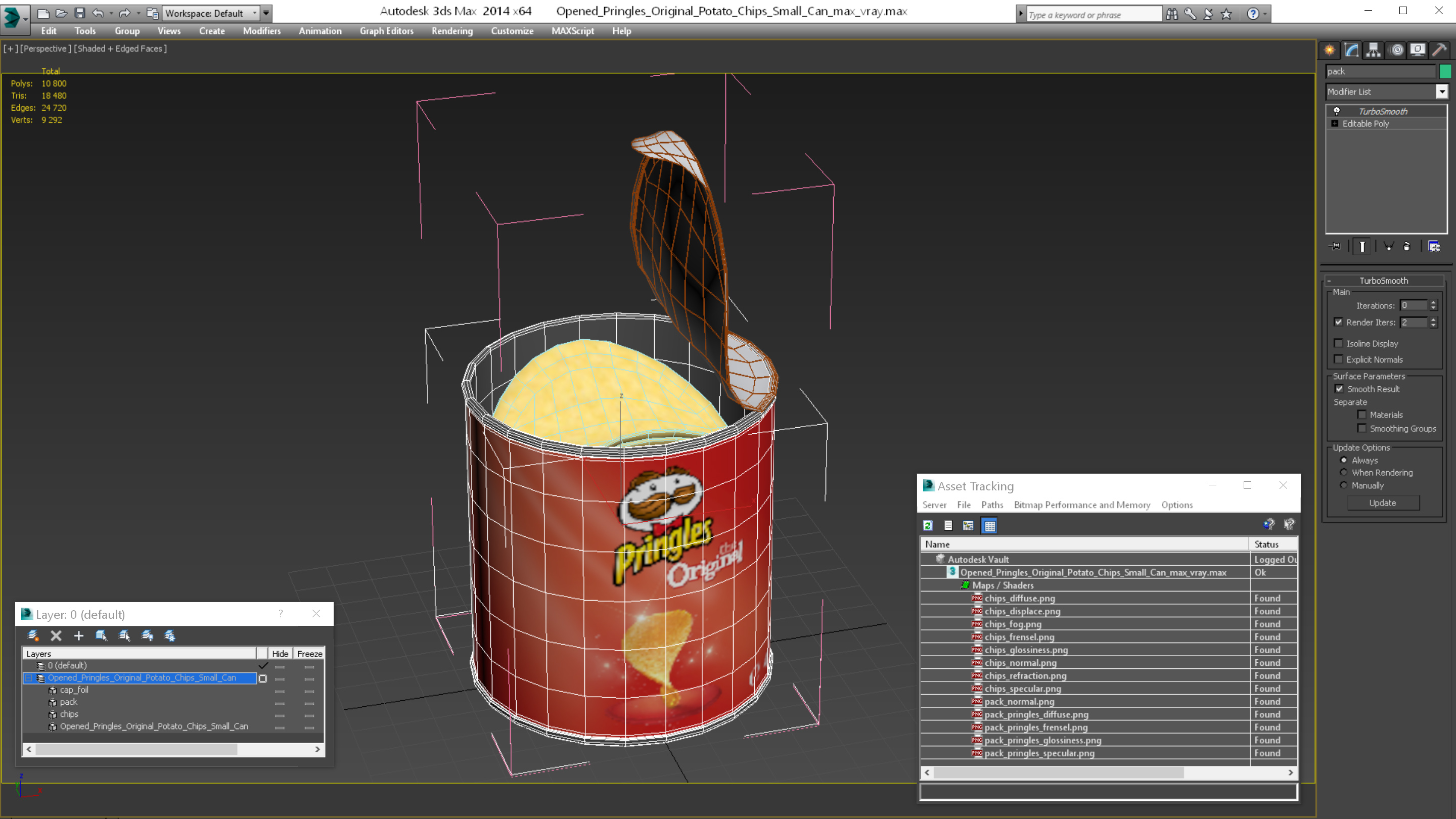Open the Motion command panel tab
The height and width of the screenshot is (819, 1456).
[1396, 51]
